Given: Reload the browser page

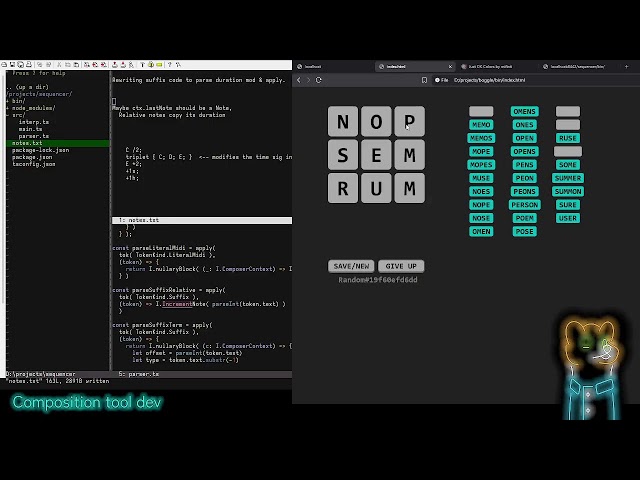Looking at the screenshot, I should [x=319, y=80].
